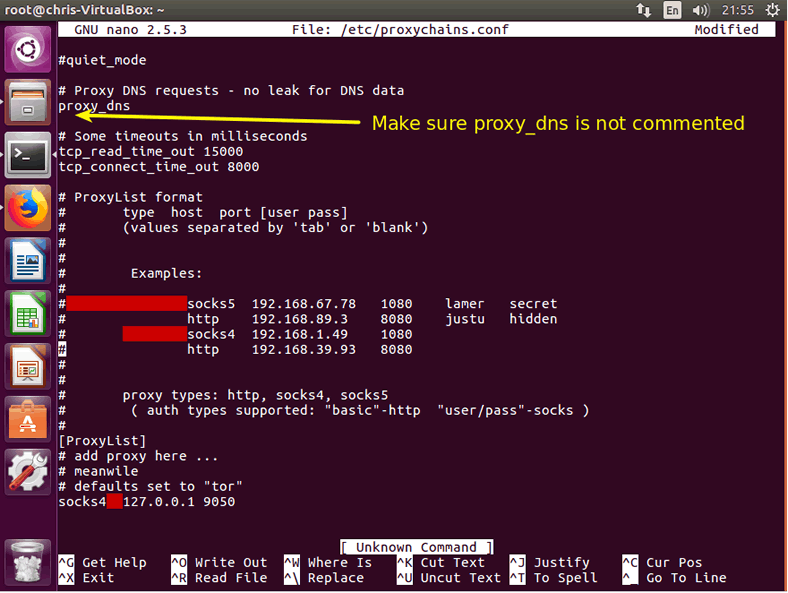Click the Go To Line shortcut label
The image size is (788, 593).
(x=686, y=578)
